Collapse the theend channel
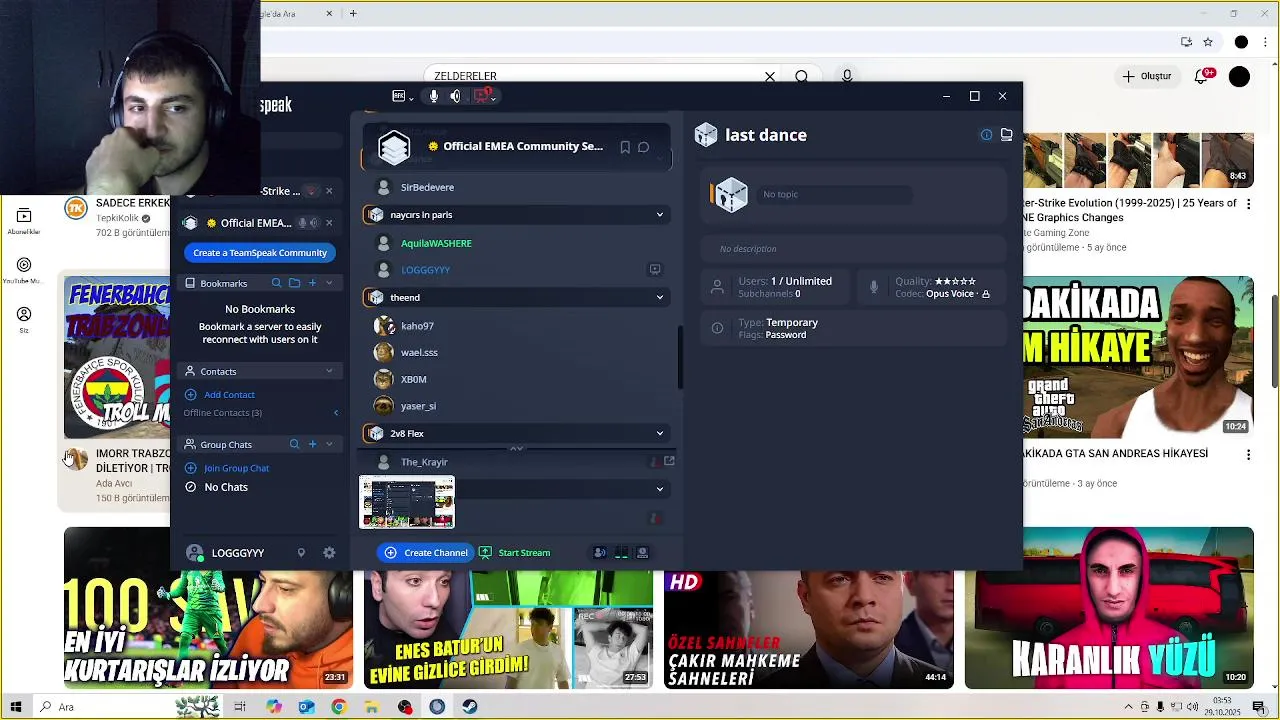1280x720 pixels. tap(659, 297)
